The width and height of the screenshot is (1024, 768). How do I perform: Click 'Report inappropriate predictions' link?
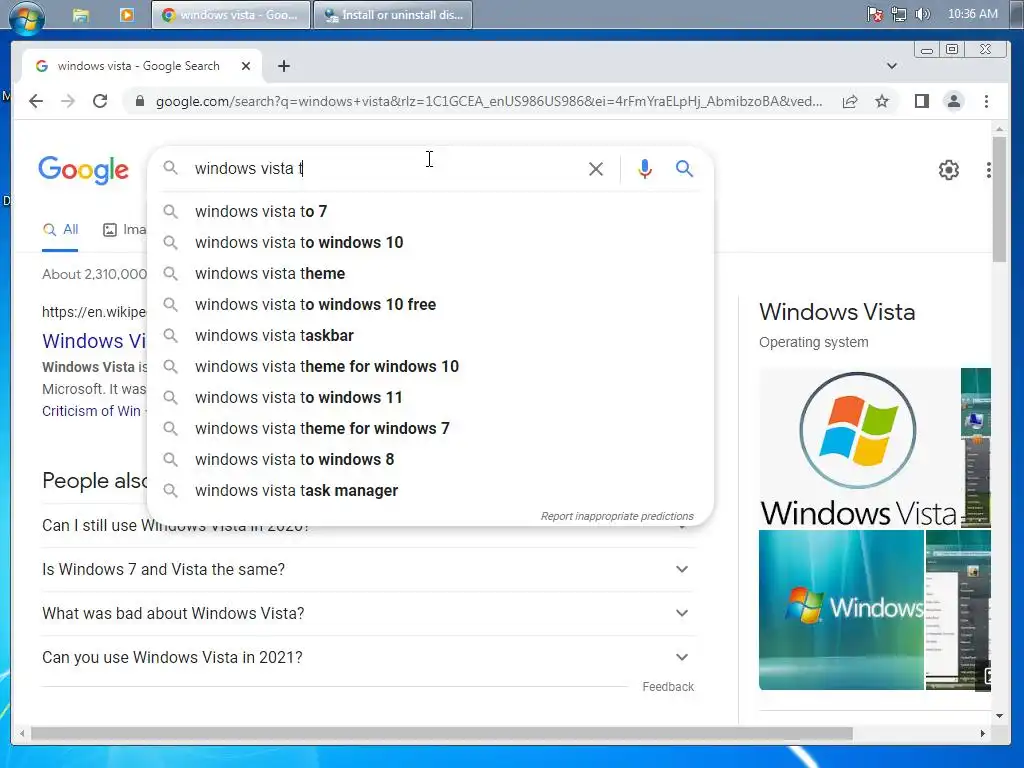(617, 517)
